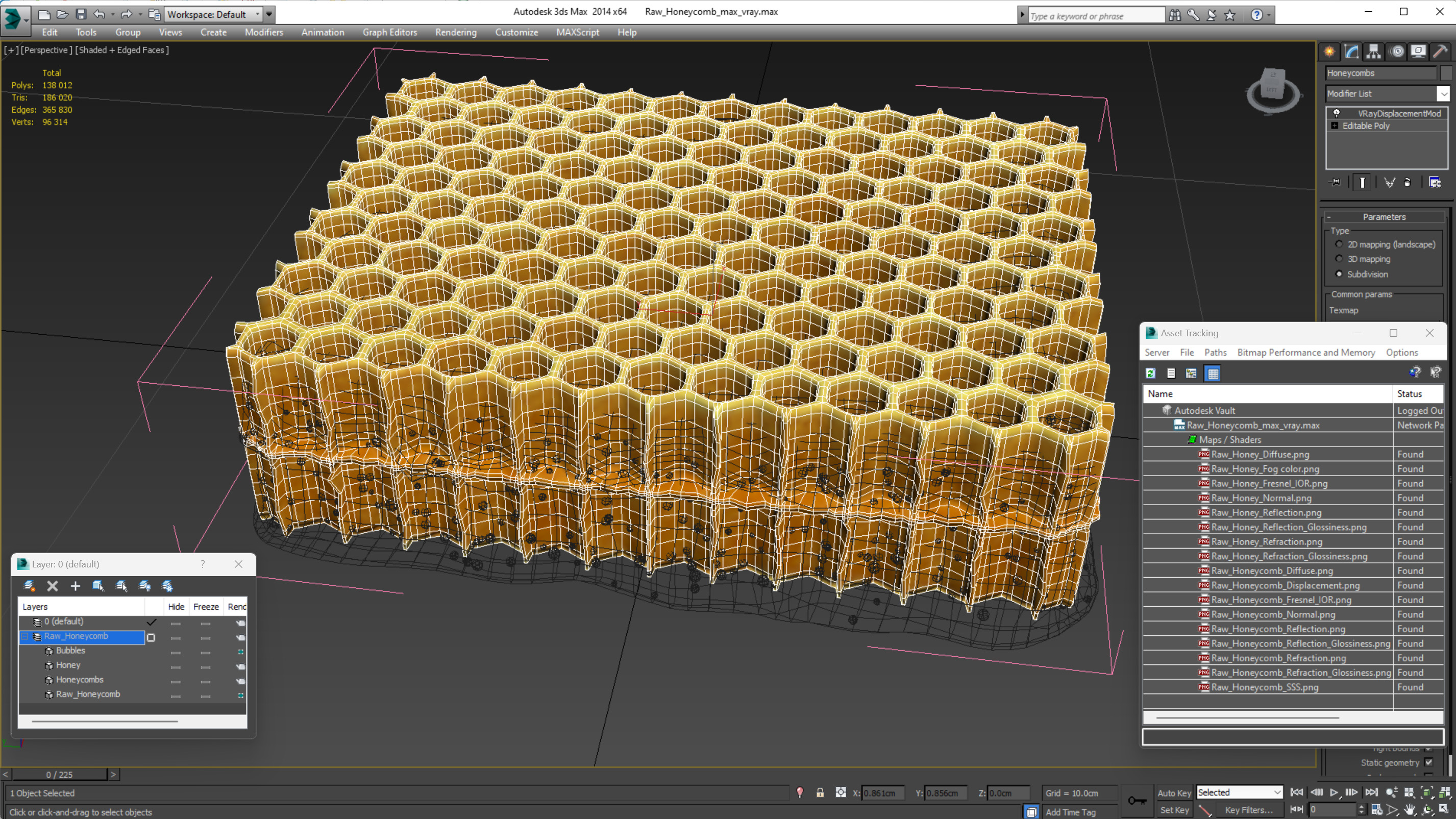Click the 0 / 225 time slider
This screenshot has height=819, width=1456.
coord(59,774)
